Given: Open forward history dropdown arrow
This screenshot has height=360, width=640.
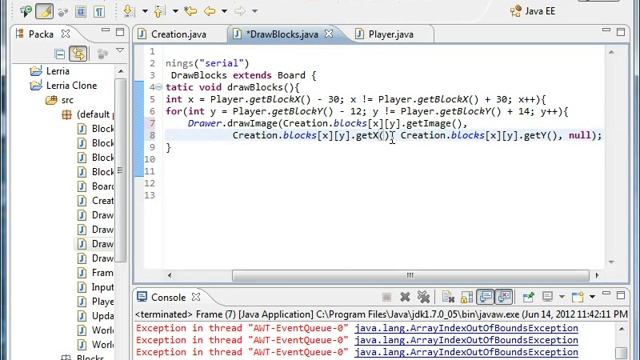Looking at the screenshot, I should [x=255, y=11].
